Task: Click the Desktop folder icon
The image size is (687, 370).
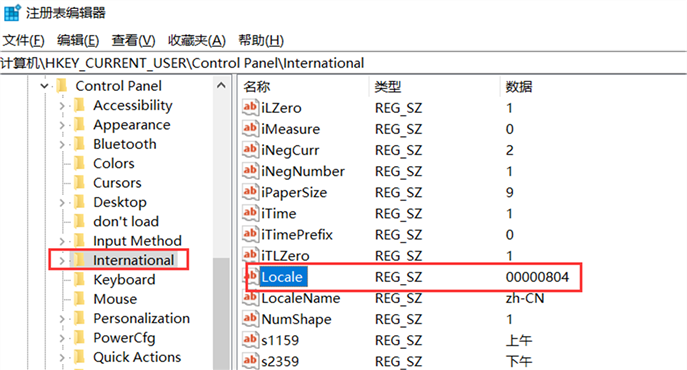Action: coord(80,202)
